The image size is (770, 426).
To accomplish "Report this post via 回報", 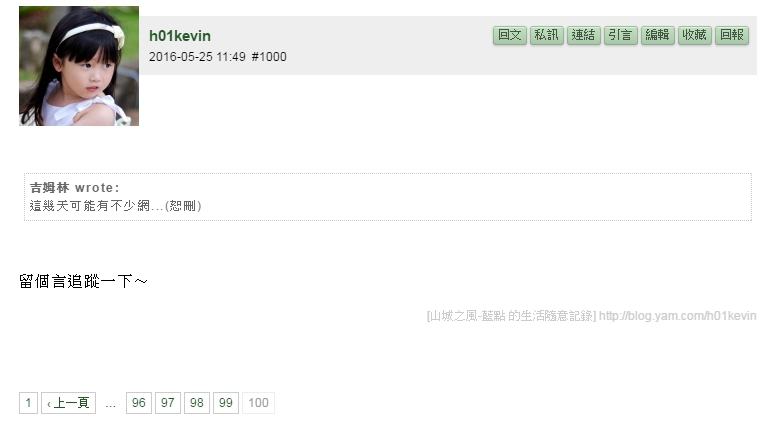I will click(732, 35).
